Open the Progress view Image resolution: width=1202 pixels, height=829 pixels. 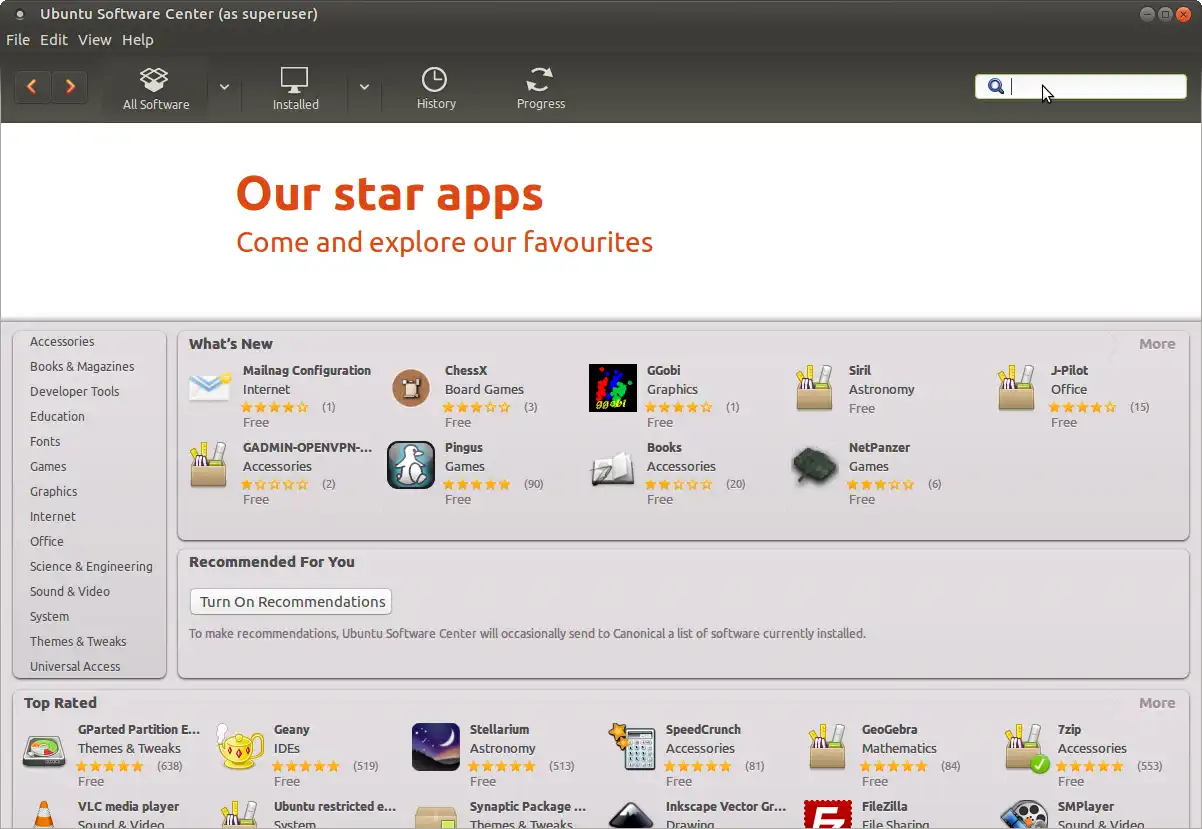[x=541, y=88]
